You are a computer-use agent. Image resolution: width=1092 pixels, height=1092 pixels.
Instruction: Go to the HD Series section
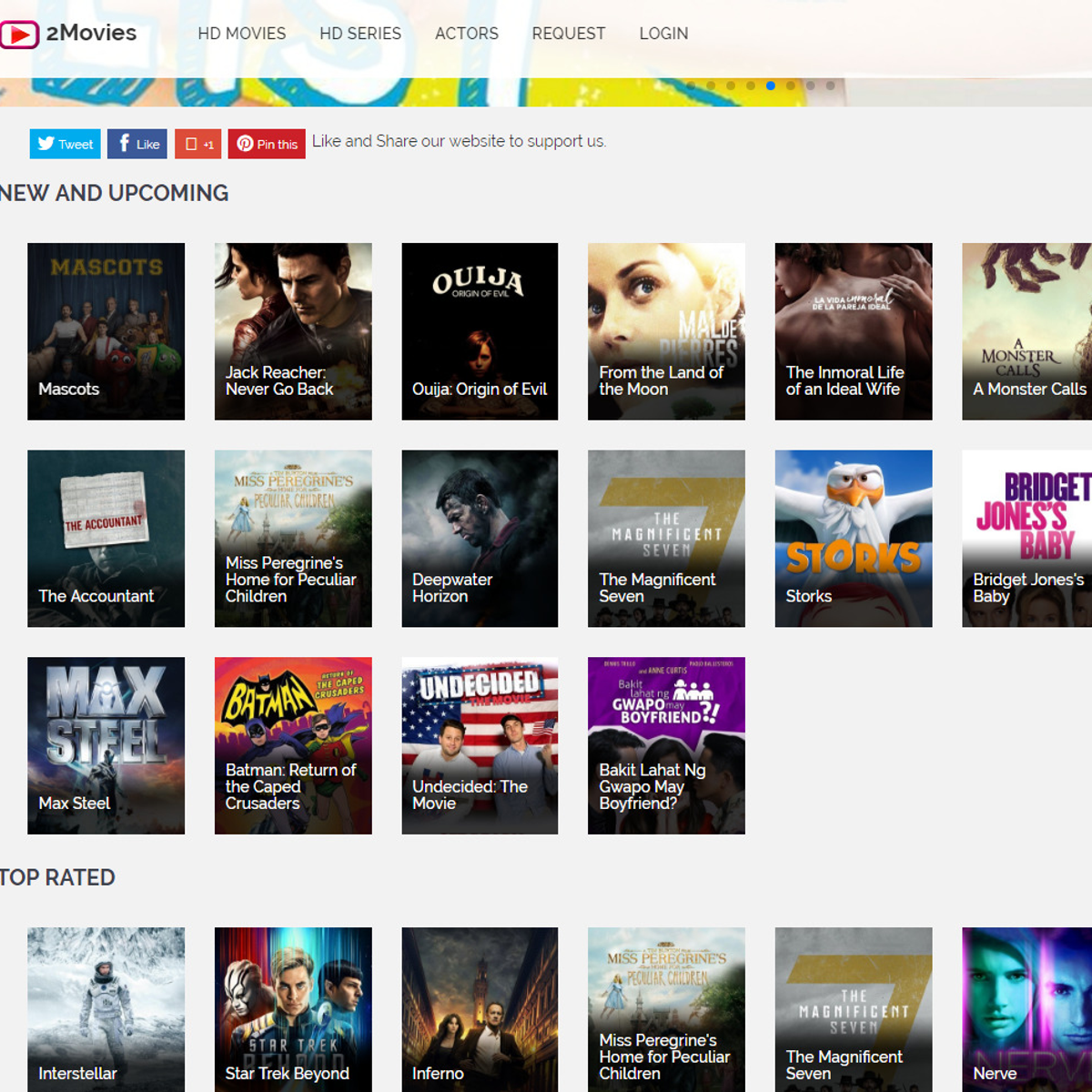click(x=359, y=34)
